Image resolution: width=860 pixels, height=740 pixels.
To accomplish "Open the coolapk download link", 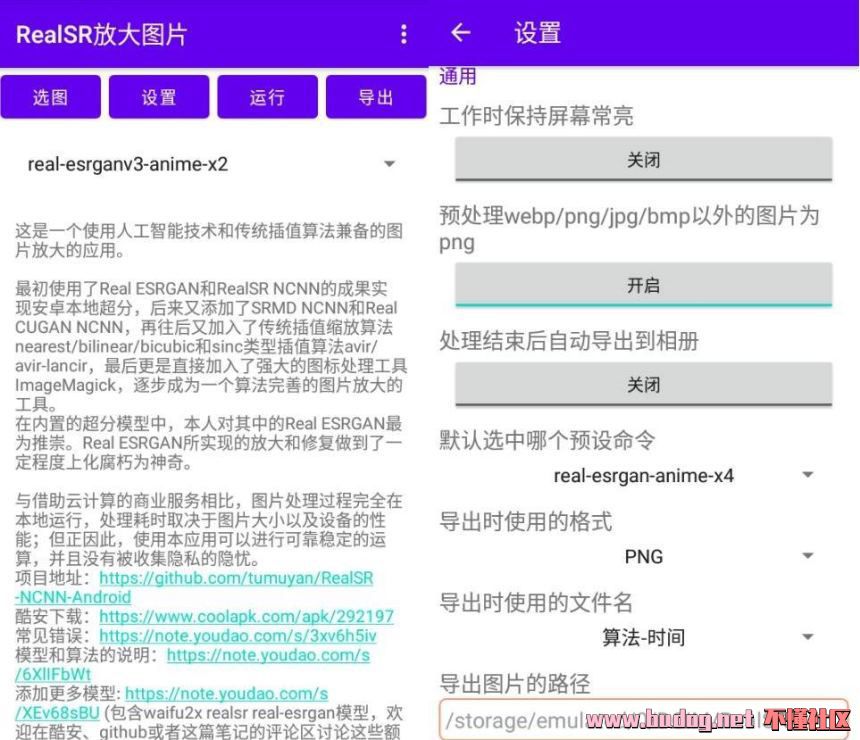I will 246,617.
